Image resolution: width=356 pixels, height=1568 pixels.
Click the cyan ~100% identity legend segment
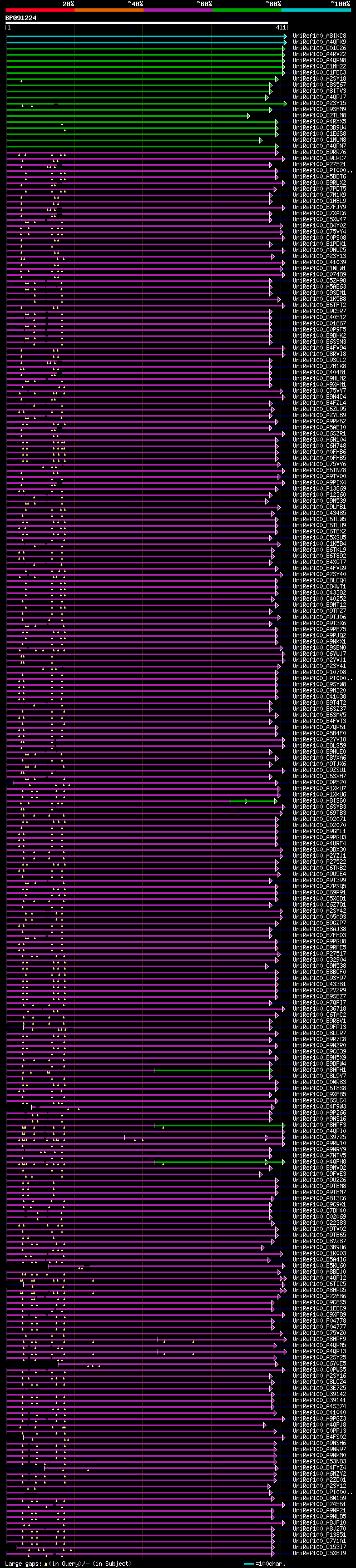(316, 10)
